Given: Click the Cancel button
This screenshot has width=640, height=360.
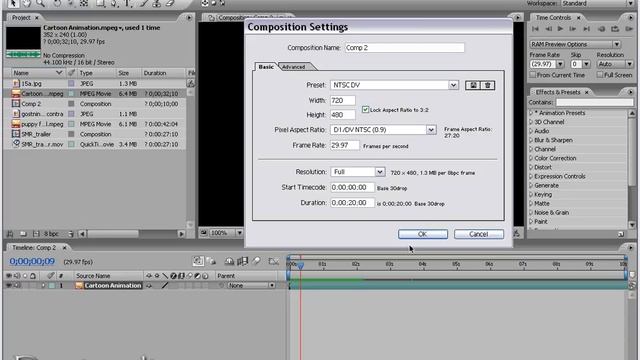Looking at the screenshot, I should coord(479,234).
